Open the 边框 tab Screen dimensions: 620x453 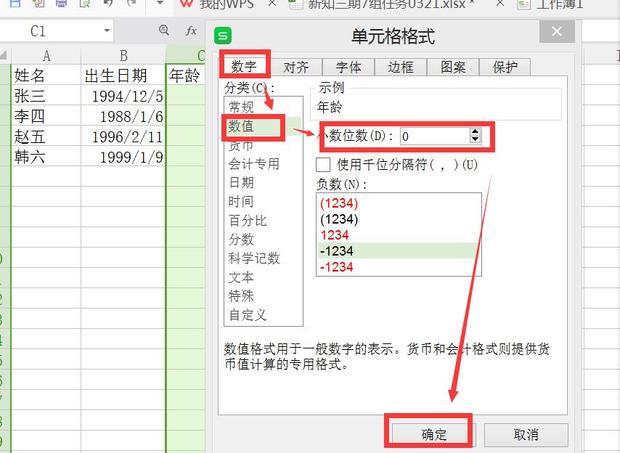tap(400, 68)
